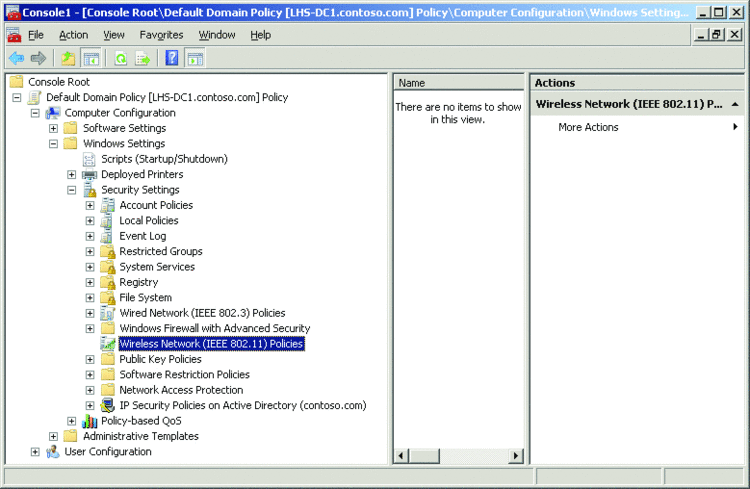Open the View menu
750x489 pixels.
pos(114,35)
